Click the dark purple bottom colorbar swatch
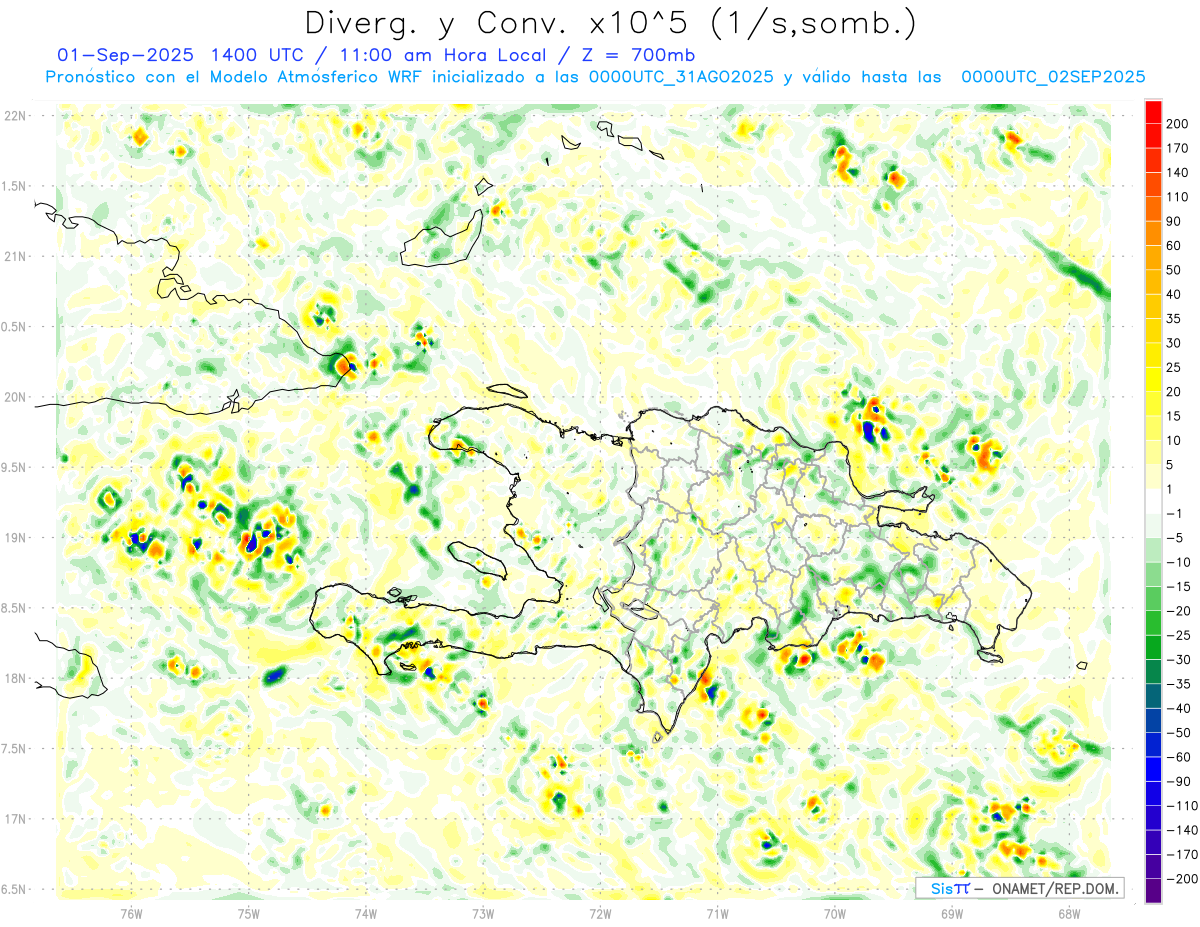 (1154, 891)
